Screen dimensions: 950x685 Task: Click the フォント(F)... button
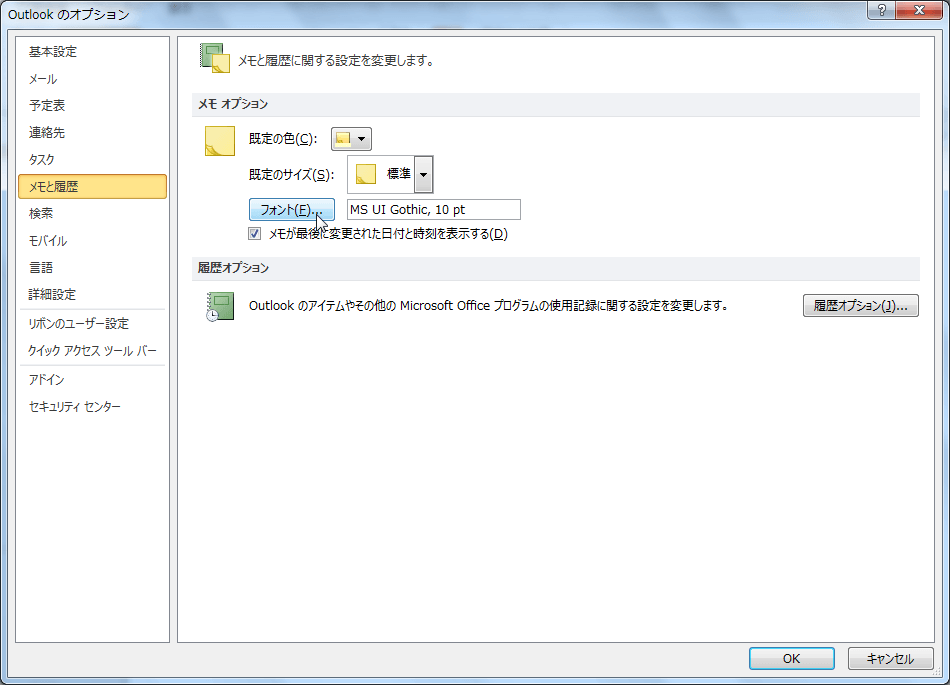(x=291, y=210)
